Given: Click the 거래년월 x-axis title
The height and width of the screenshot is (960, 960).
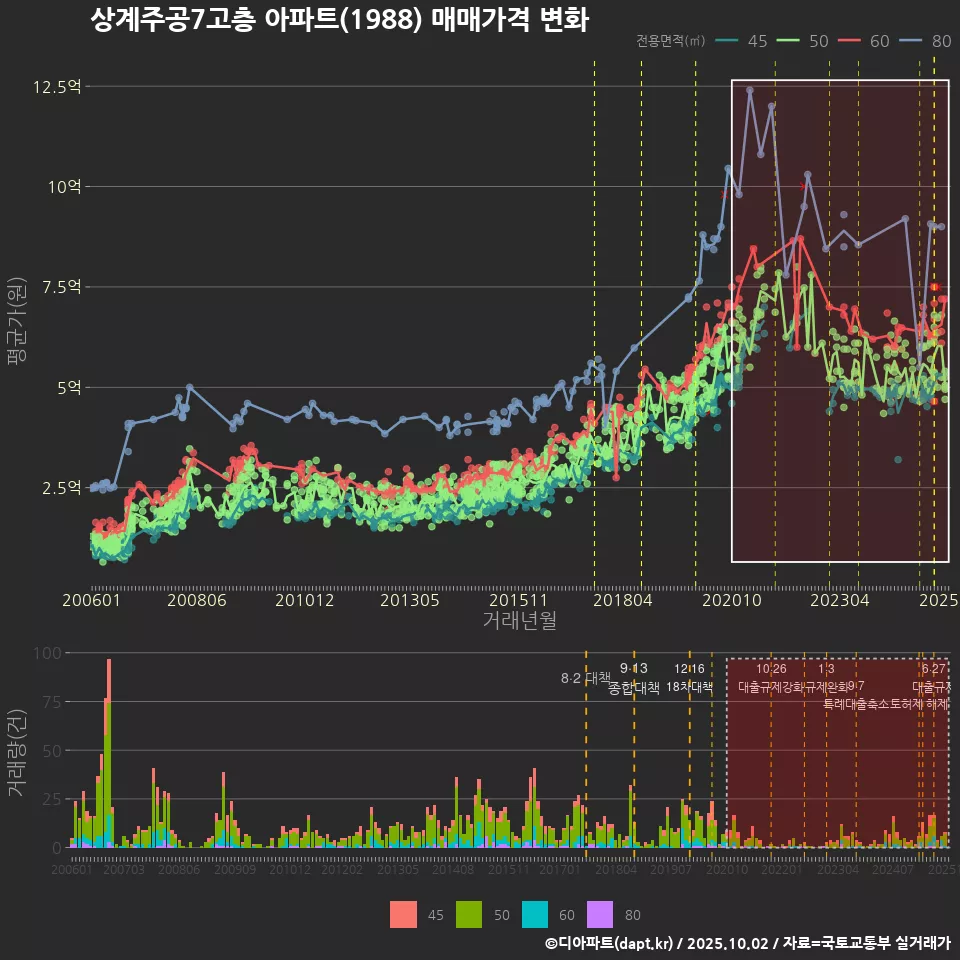Looking at the screenshot, I should (x=519, y=621).
